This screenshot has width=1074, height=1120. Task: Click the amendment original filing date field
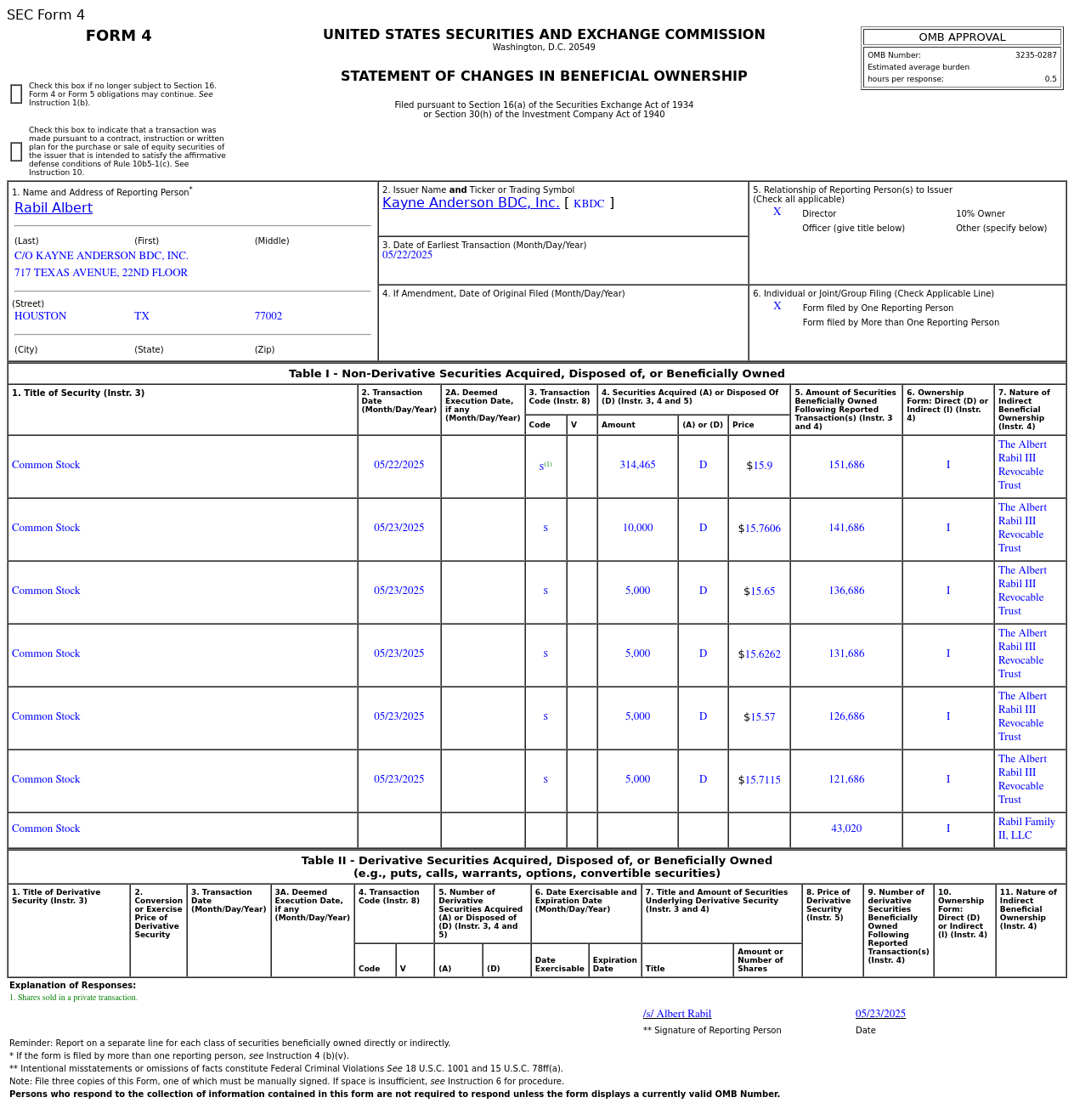tap(562, 323)
